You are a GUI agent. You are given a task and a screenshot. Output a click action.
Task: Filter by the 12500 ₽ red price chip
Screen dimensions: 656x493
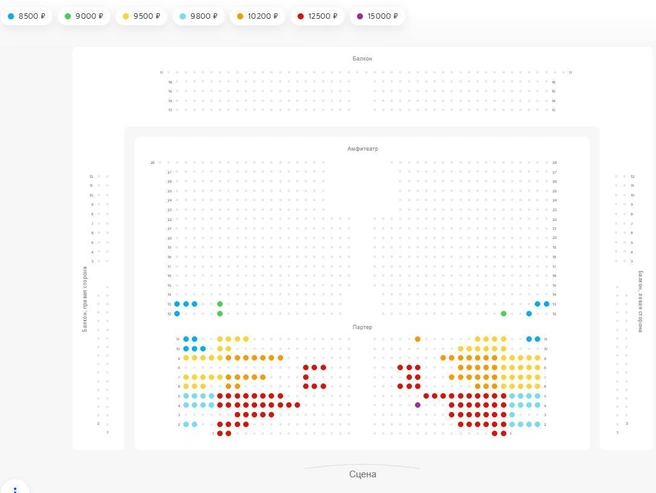click(317, 16)
